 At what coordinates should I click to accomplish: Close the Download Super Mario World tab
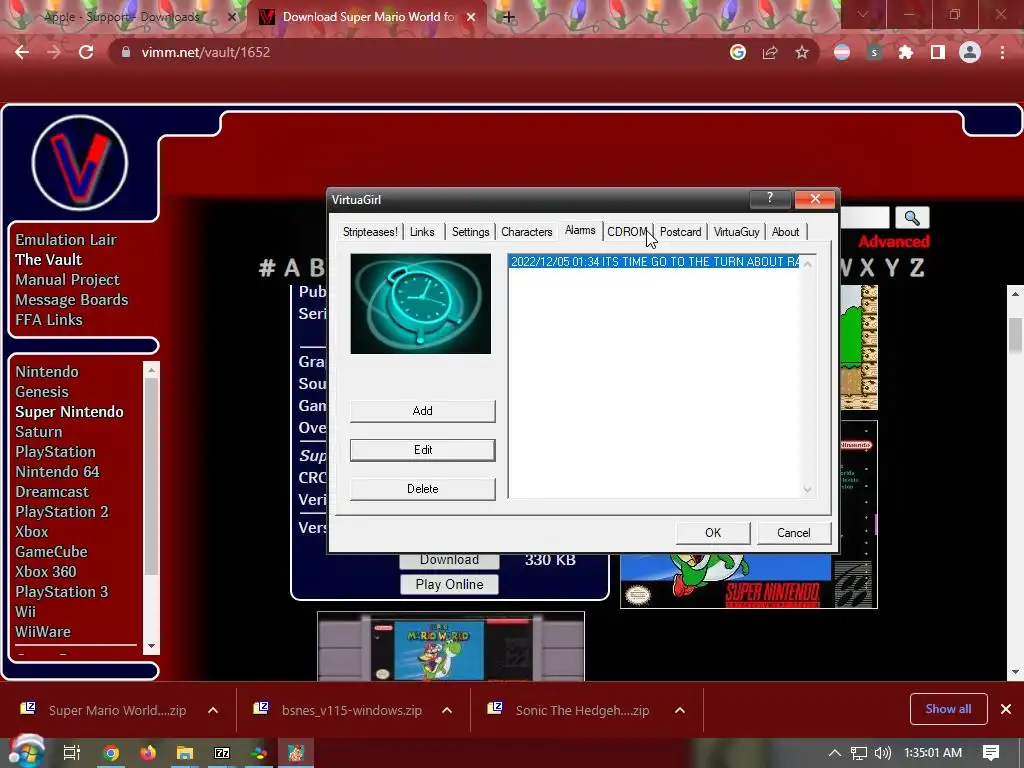[x=471, y=17]
